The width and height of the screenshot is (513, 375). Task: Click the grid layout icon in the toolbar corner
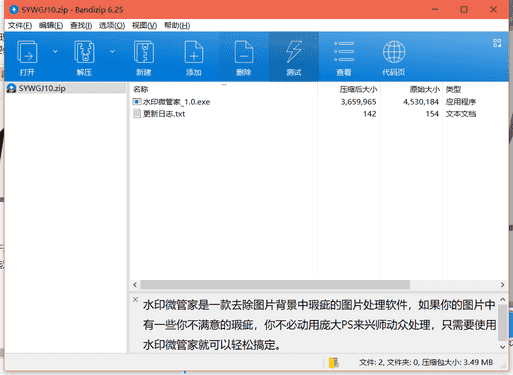(x=497, y=43)
